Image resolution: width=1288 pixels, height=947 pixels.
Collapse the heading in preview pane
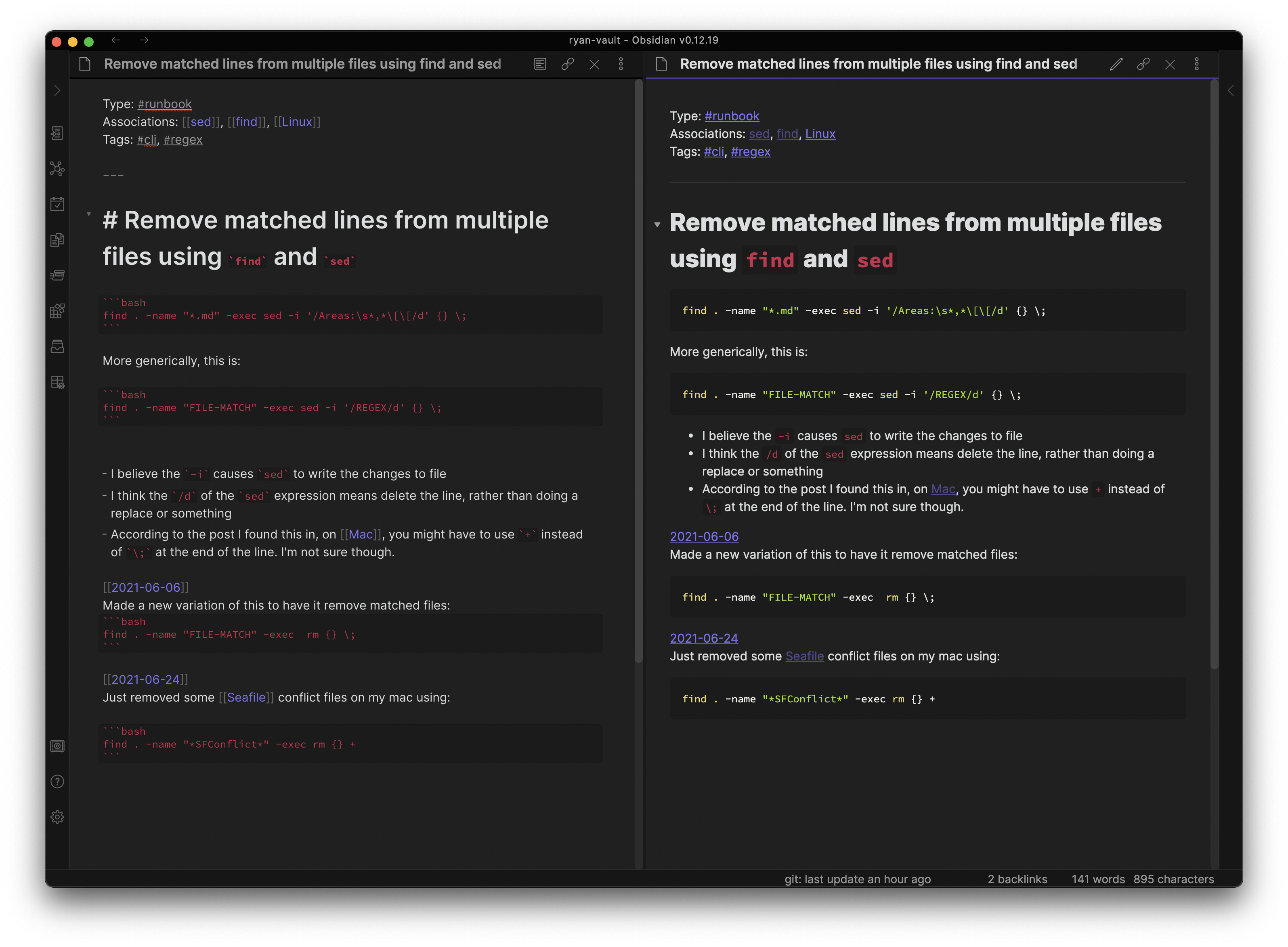coord(657,225)
